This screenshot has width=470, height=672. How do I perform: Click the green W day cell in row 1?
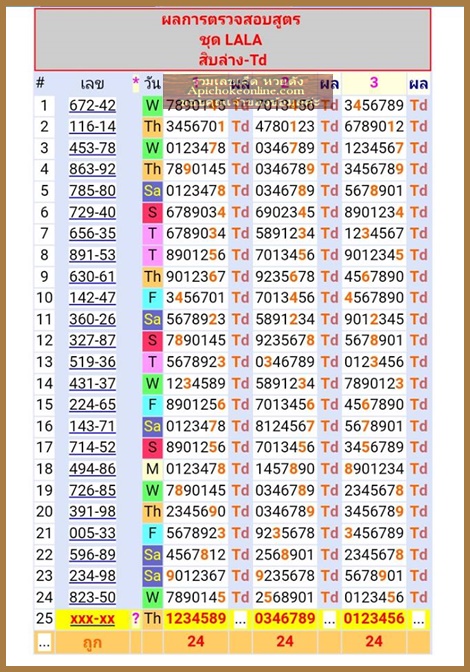152,105
